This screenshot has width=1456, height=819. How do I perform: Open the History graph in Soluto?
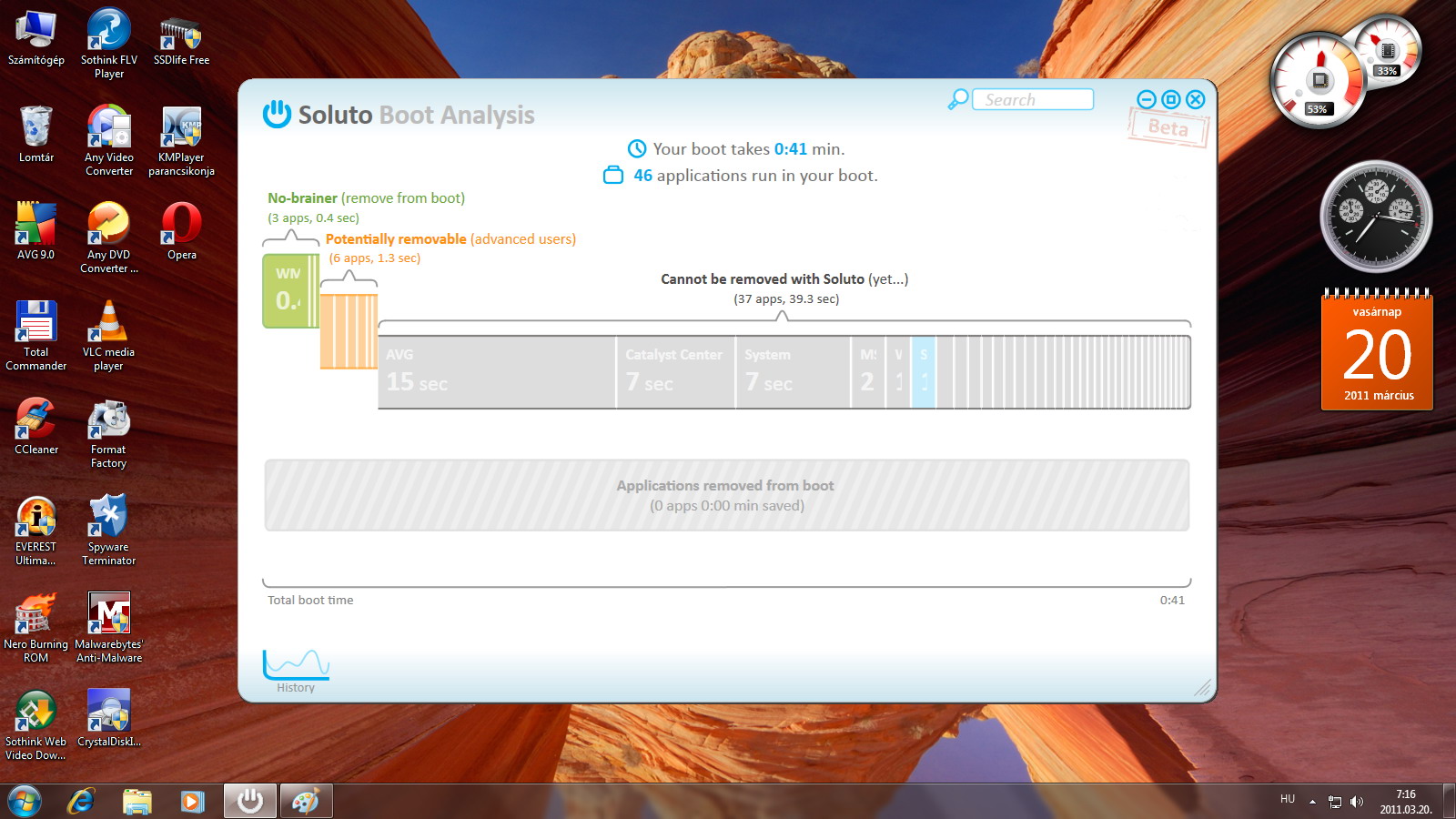pyautogui.click(x=296, y=672)
